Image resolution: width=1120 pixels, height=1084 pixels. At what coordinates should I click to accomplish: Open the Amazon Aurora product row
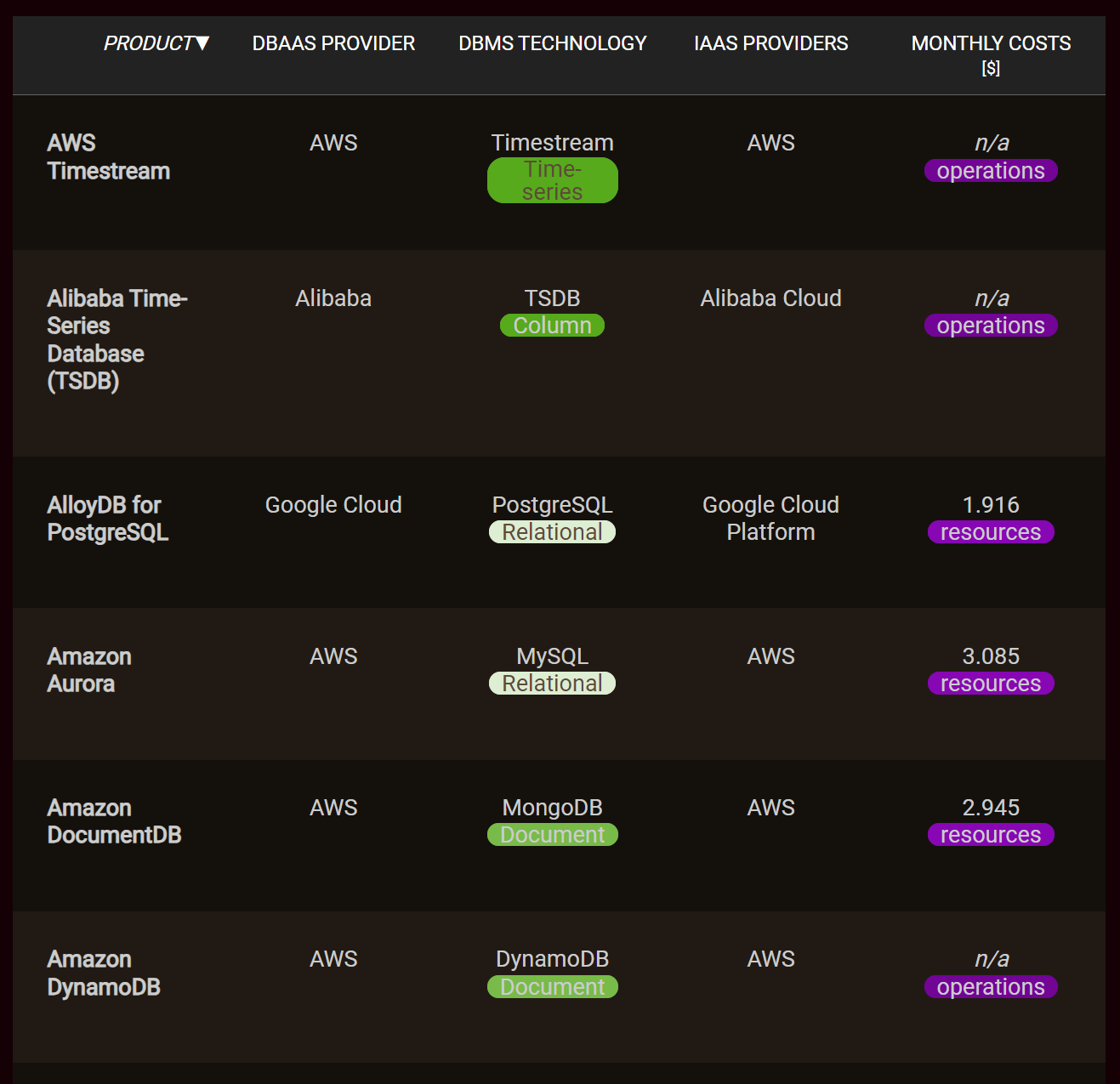(89, 670)
